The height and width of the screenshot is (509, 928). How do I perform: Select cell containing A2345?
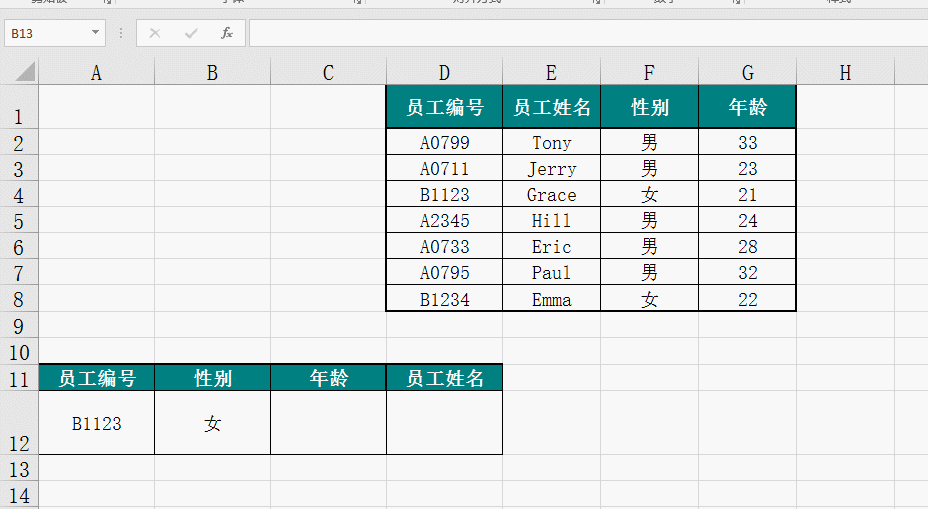tap(444, 220)
